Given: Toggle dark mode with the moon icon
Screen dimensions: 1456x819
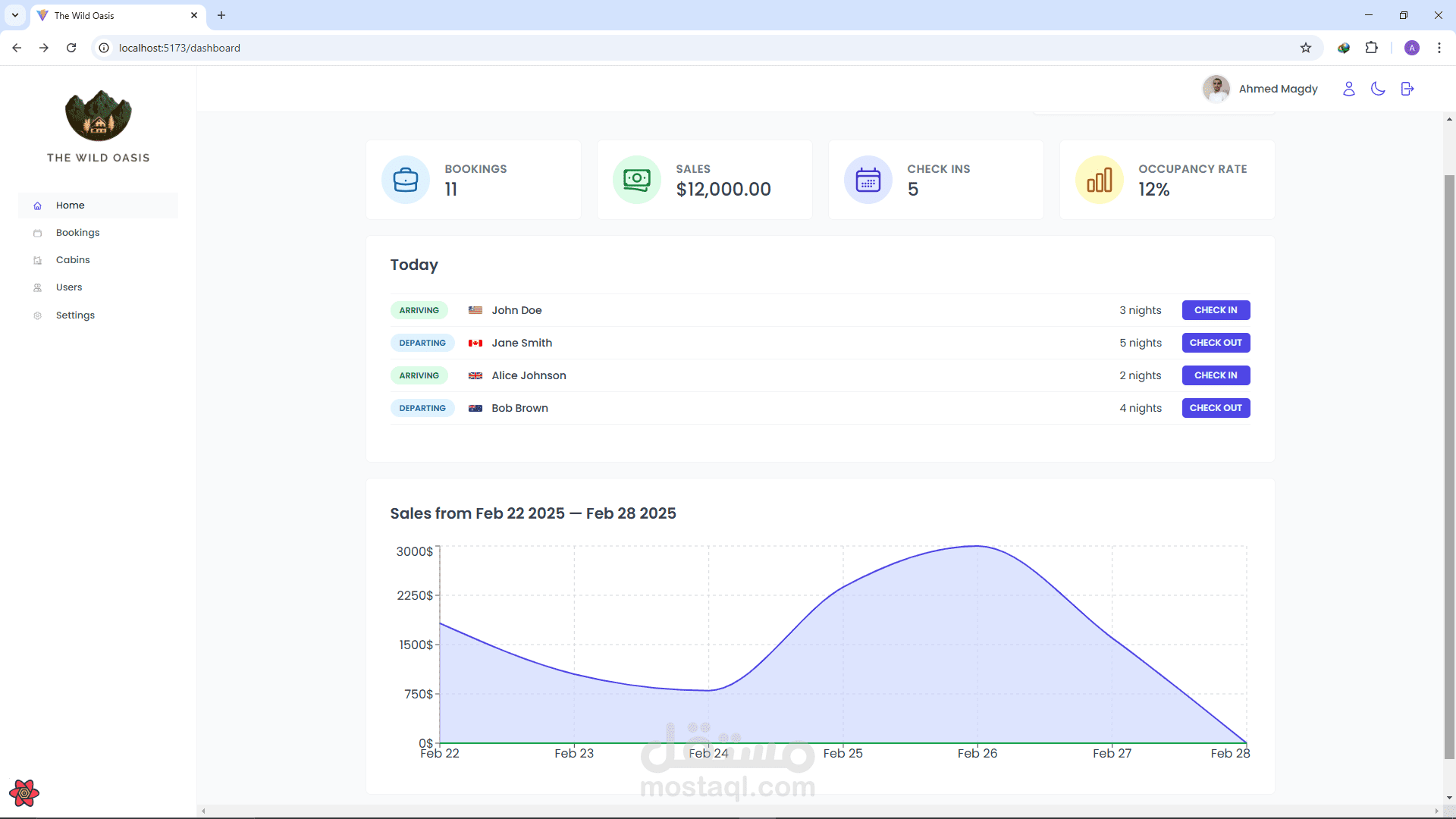Looking at the screenshot, I should point(1378,89).
